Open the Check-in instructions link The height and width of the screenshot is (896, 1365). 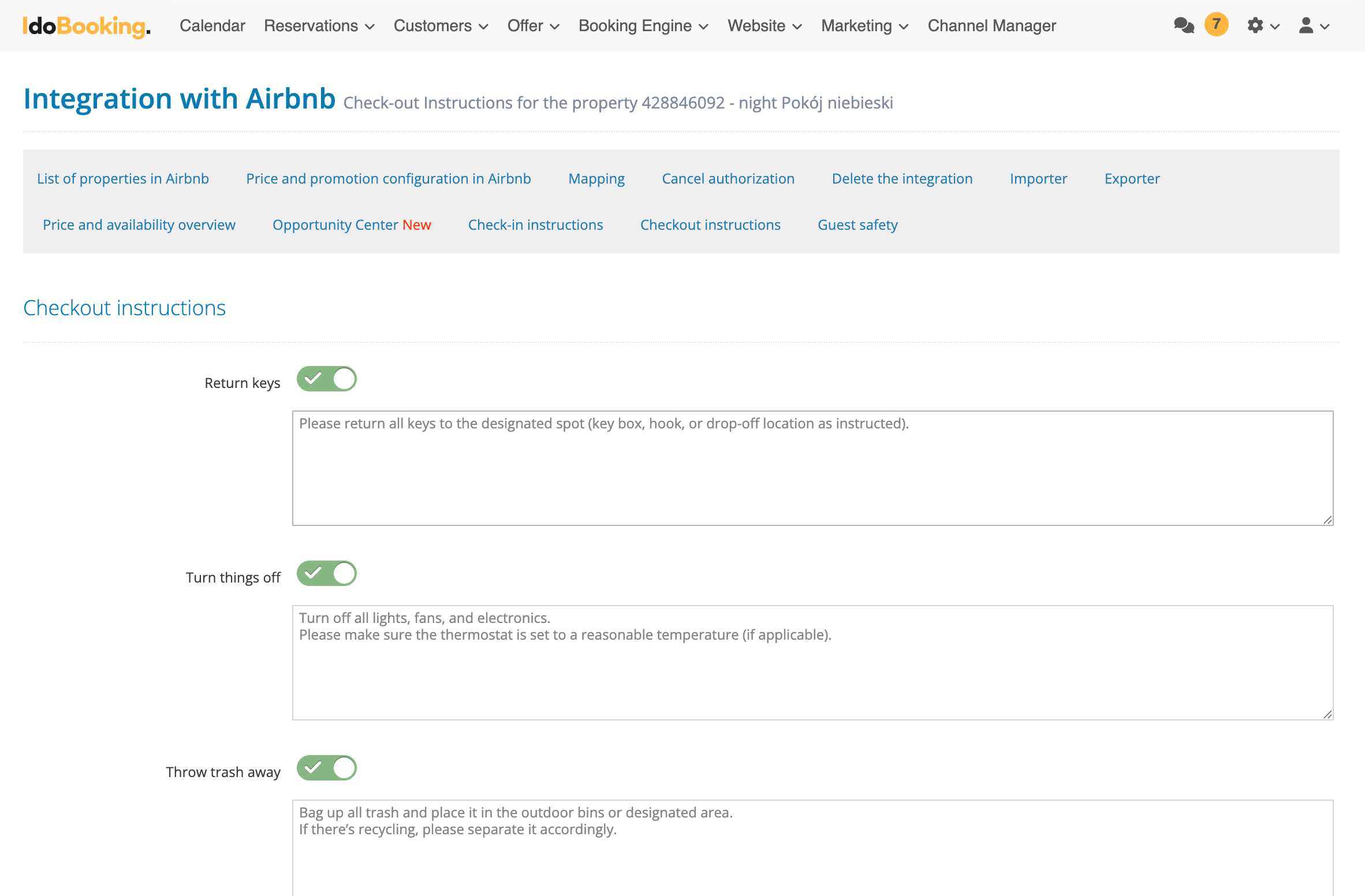click(535, 225)
